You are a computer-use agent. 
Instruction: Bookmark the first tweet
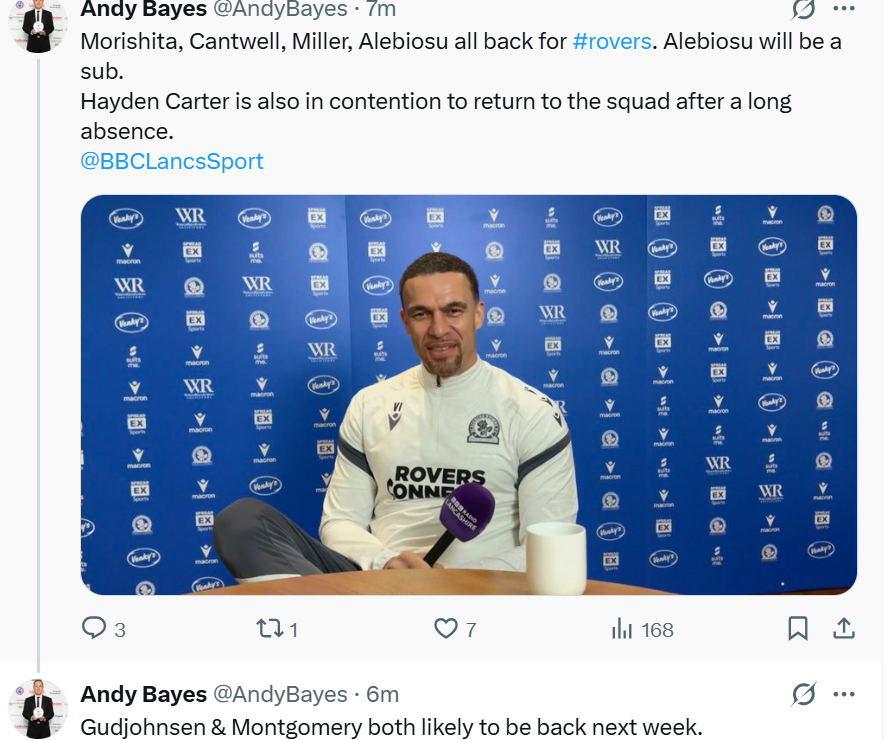click(798, 629)
